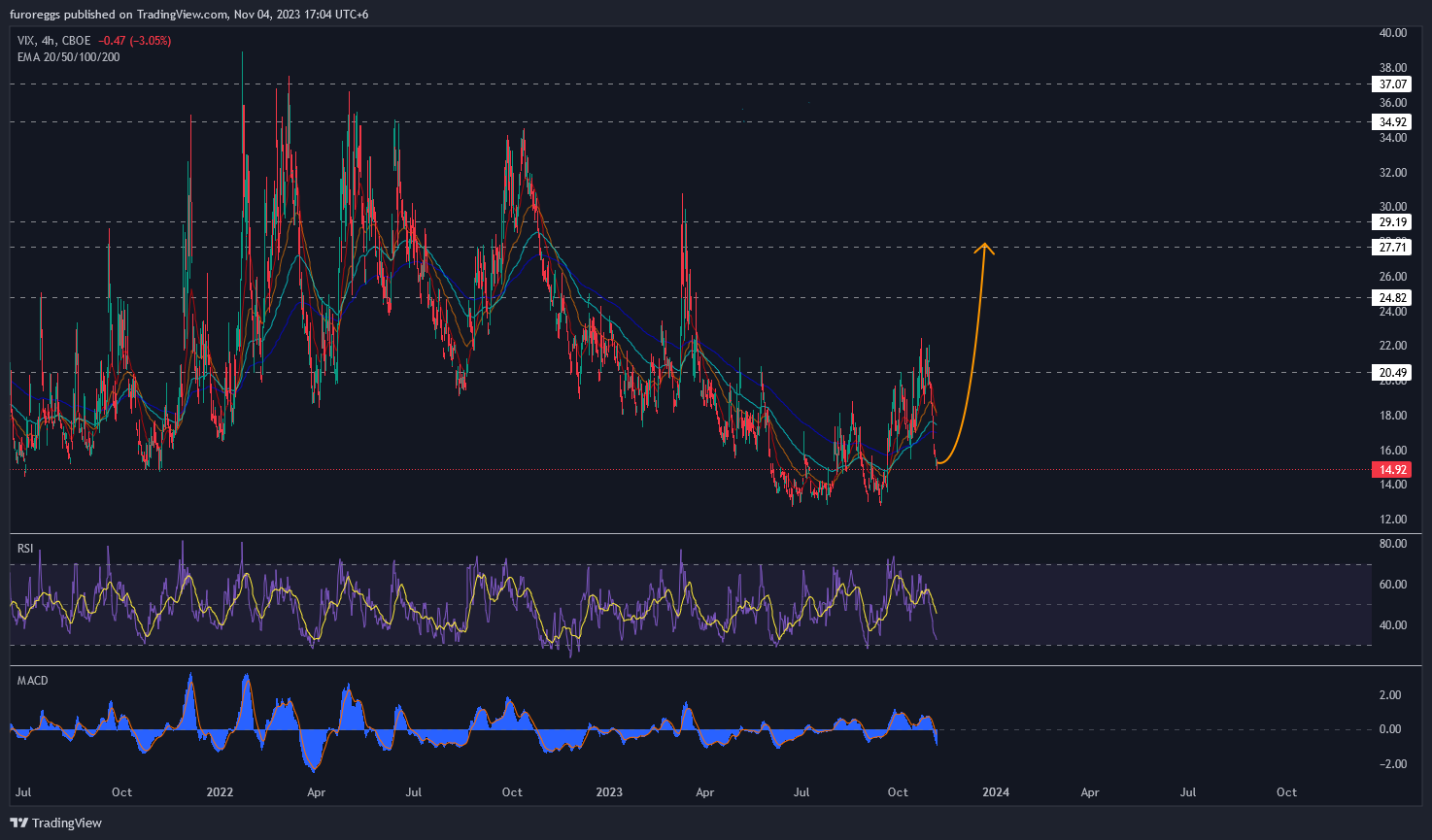Click the 18.00 price scale label
The width and height of the screenshot is (1432, 840).
(x=1393, y=416)
